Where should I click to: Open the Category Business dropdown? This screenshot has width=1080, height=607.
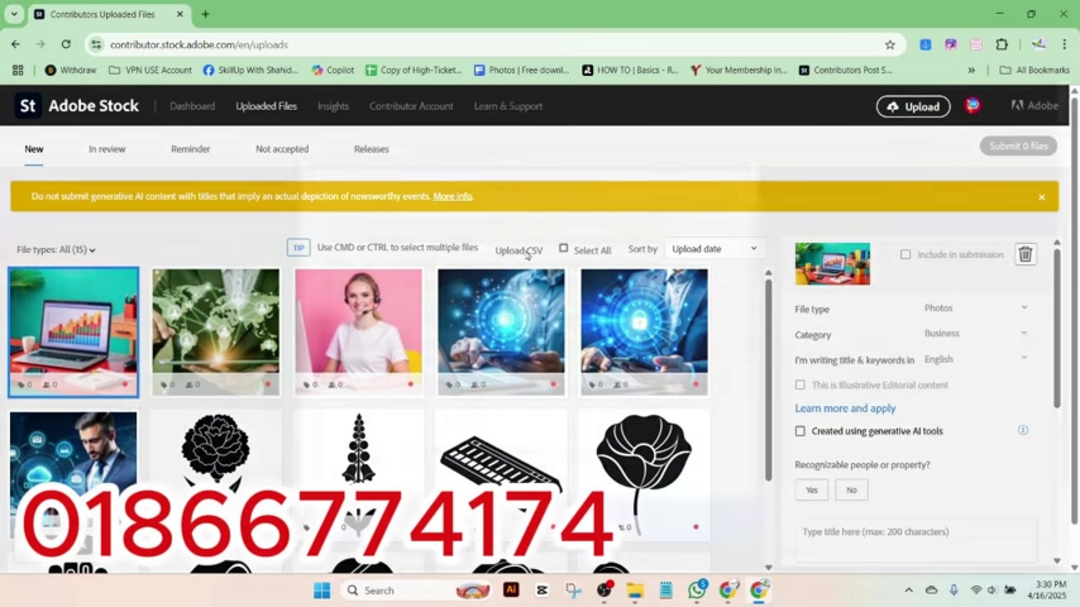975,334
